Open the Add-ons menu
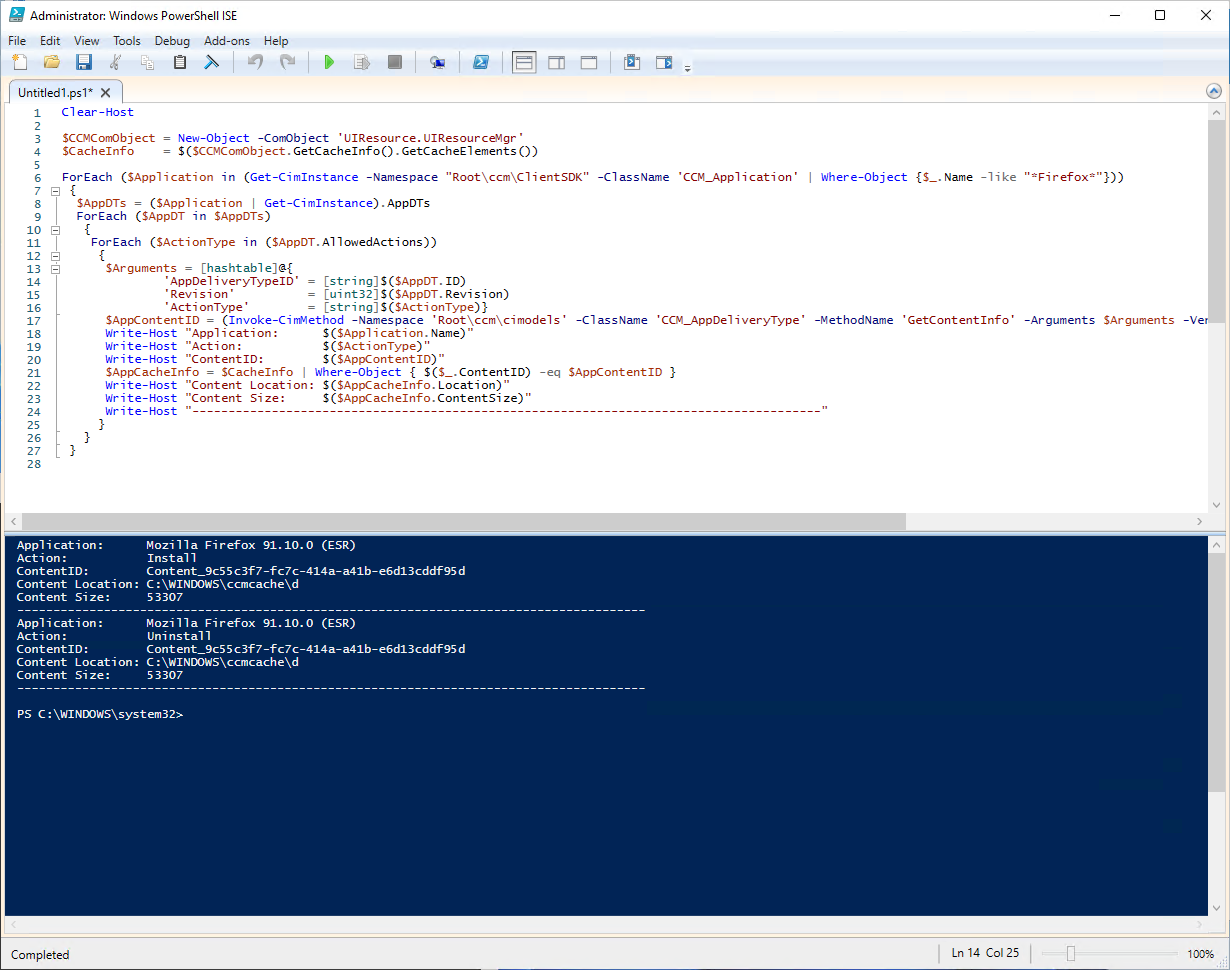1230x970 pixels. coord(225,41)
